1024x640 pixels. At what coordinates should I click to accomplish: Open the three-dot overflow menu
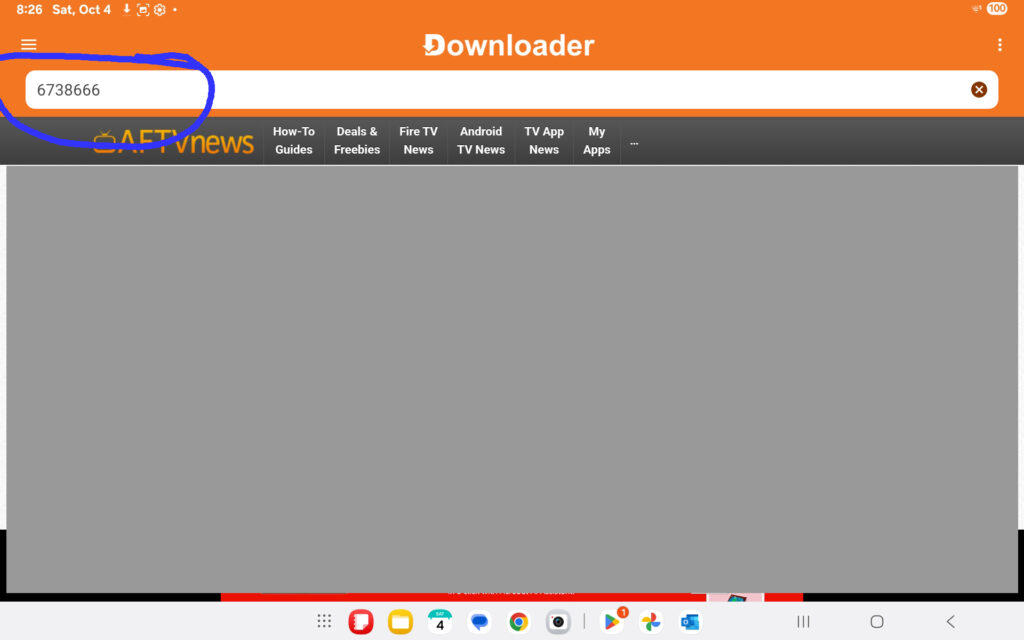click(x=999, y=45)
